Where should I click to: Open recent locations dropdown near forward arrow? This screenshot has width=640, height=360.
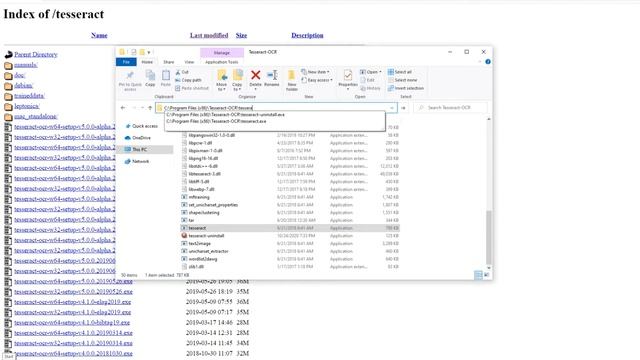pyautogui.click(x=142, y=108)
